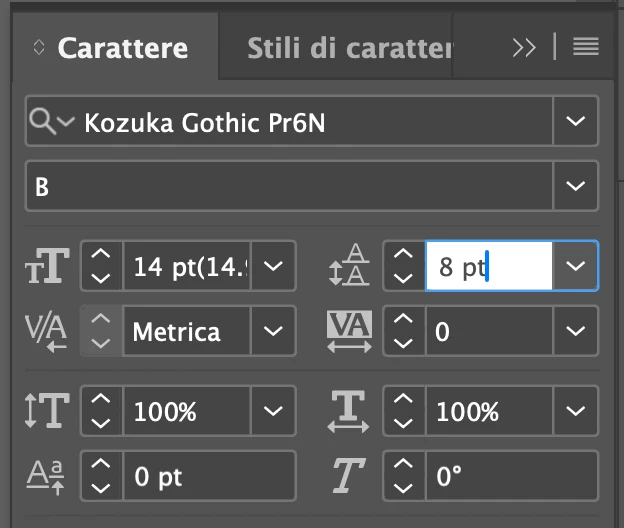Open the leading value dropdown
Screen dimensions: 624x528
coord(575,267)
